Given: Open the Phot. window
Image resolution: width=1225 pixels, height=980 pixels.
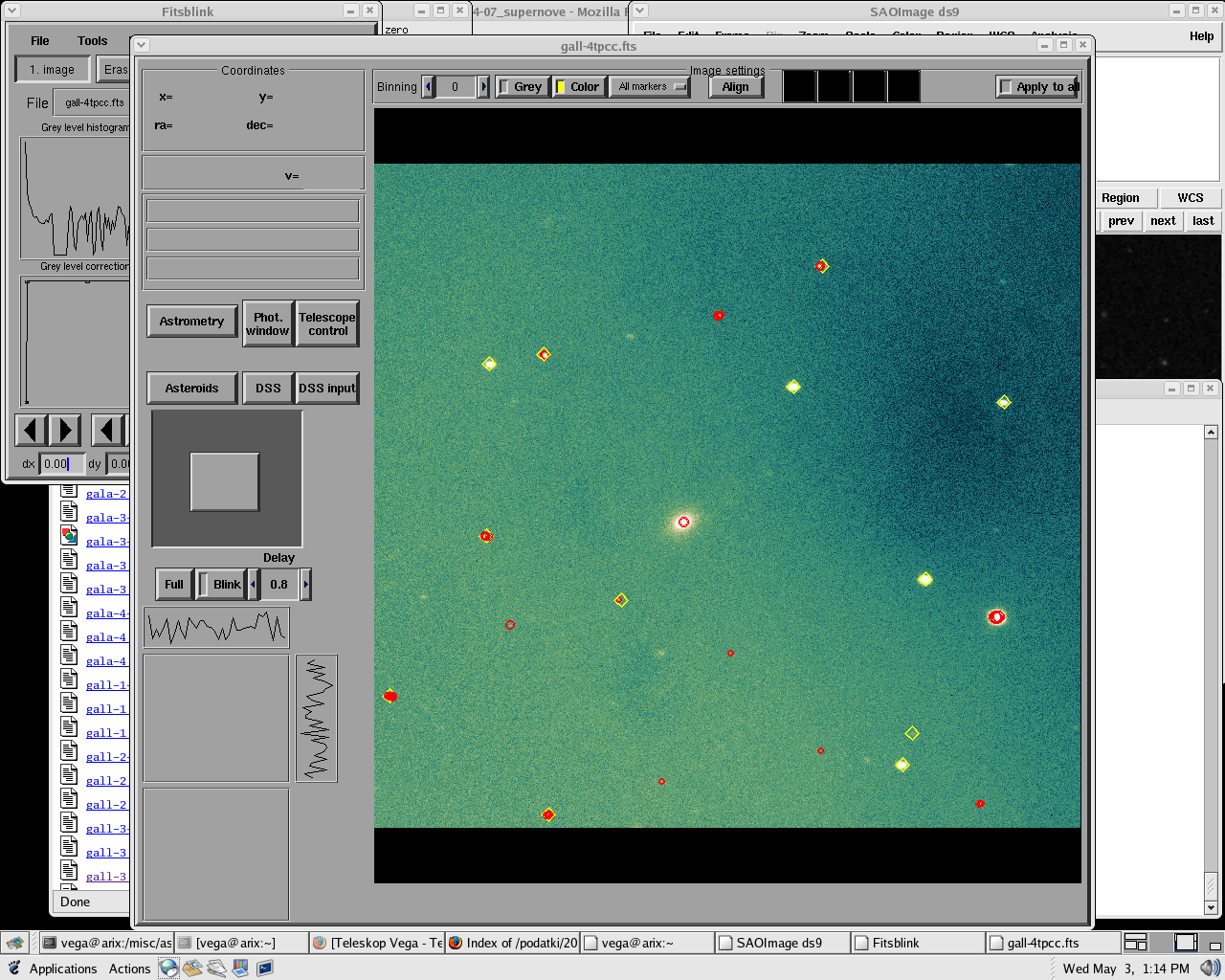Looking at the screenshot, I should tap(268, 323).
